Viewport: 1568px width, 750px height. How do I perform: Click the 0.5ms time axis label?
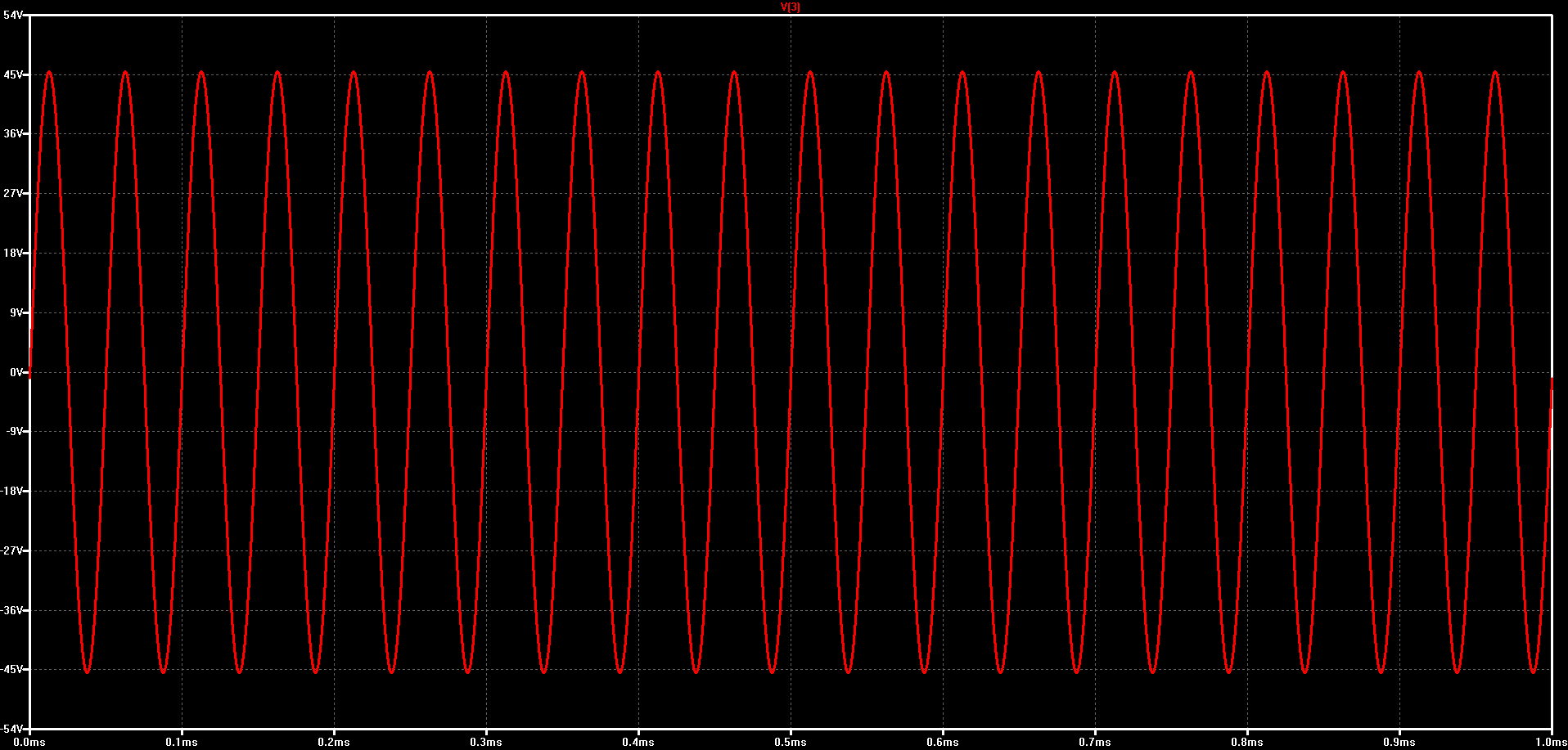791,743
